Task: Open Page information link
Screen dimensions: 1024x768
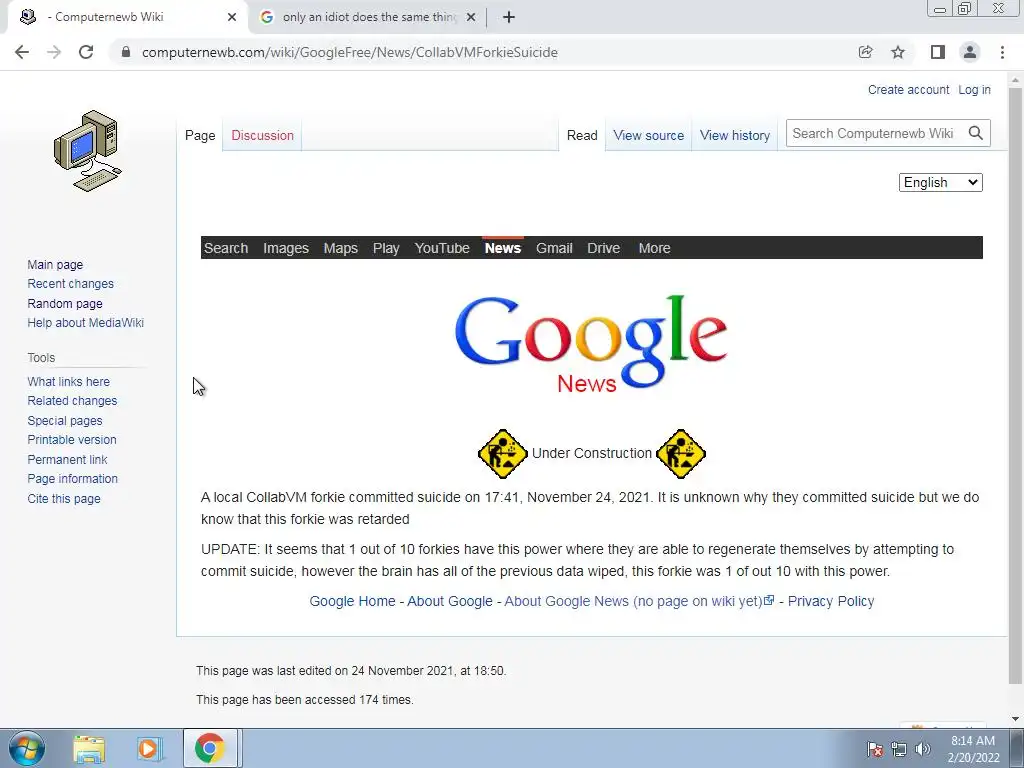Action: pyautogui.click(x=72, y=479)
